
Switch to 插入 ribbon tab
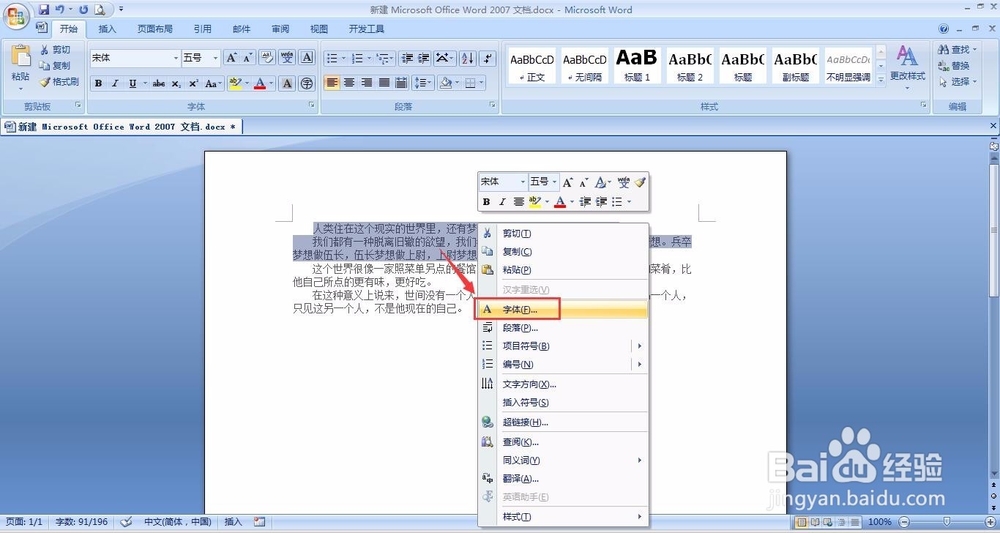click(107, 29)
